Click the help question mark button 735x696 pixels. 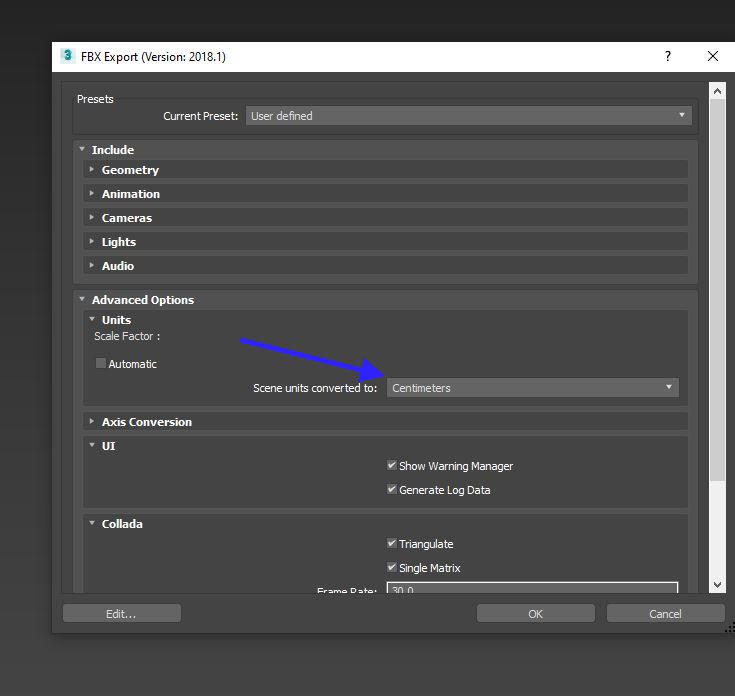[x=668, y=56]
